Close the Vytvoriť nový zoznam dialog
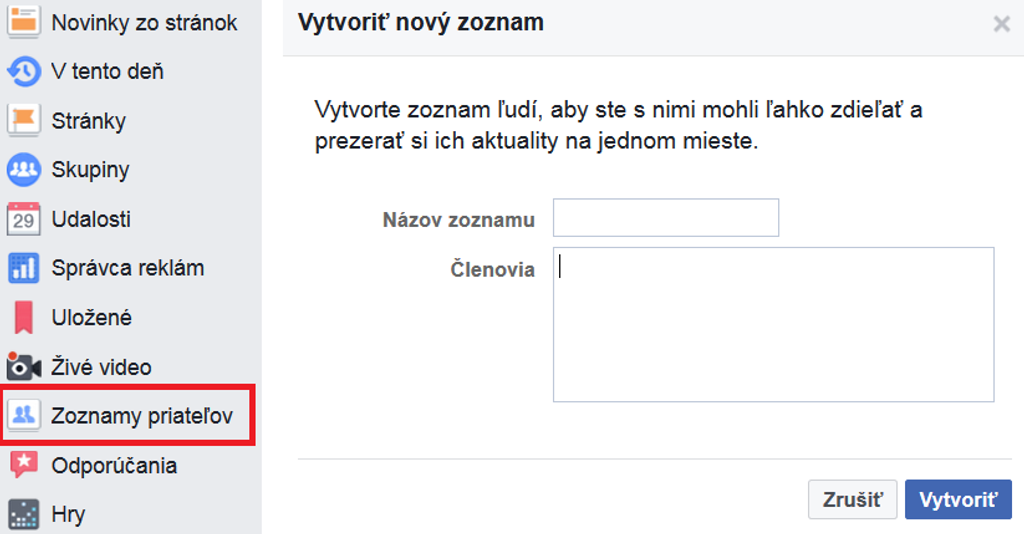Image resolution: width=1024 pixels, height=534 pixels. click(x=1001, y=24)
